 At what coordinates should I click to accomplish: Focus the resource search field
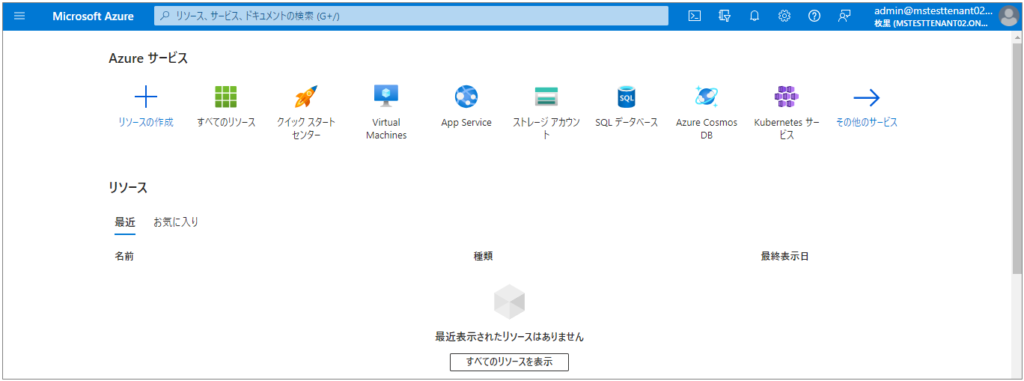[x=411, y=16]
